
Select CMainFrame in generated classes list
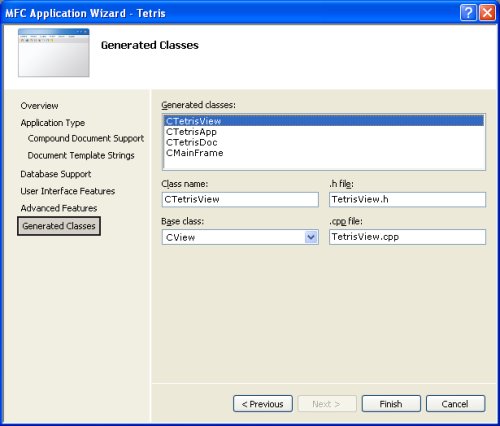click(x=324, y=153)
